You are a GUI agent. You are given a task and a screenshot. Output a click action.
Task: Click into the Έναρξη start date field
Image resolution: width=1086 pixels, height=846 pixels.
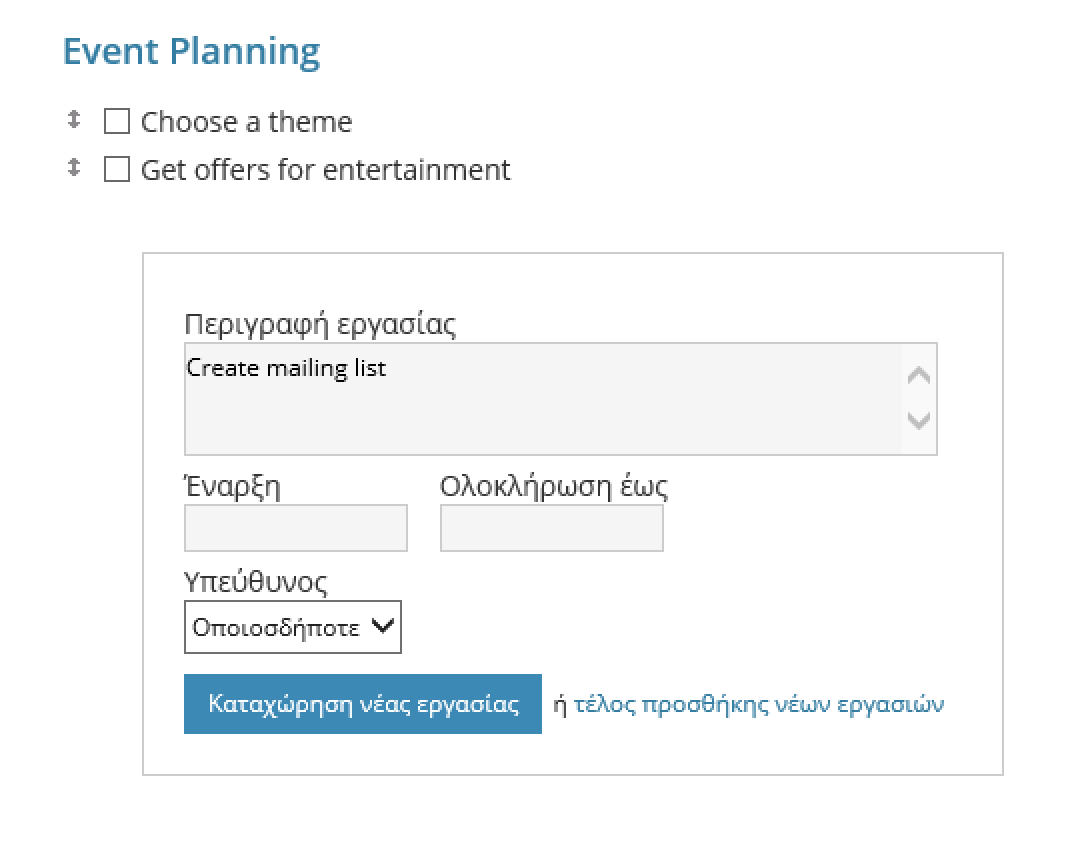click(x=295, y=528)
